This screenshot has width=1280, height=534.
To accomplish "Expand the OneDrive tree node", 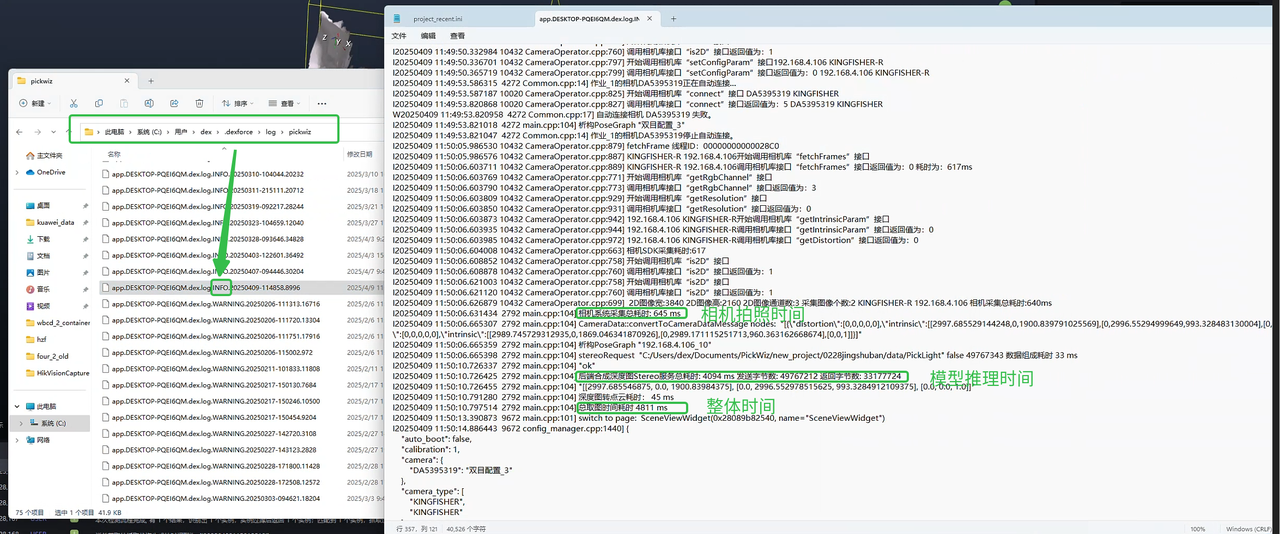I will tap(16, 172).
